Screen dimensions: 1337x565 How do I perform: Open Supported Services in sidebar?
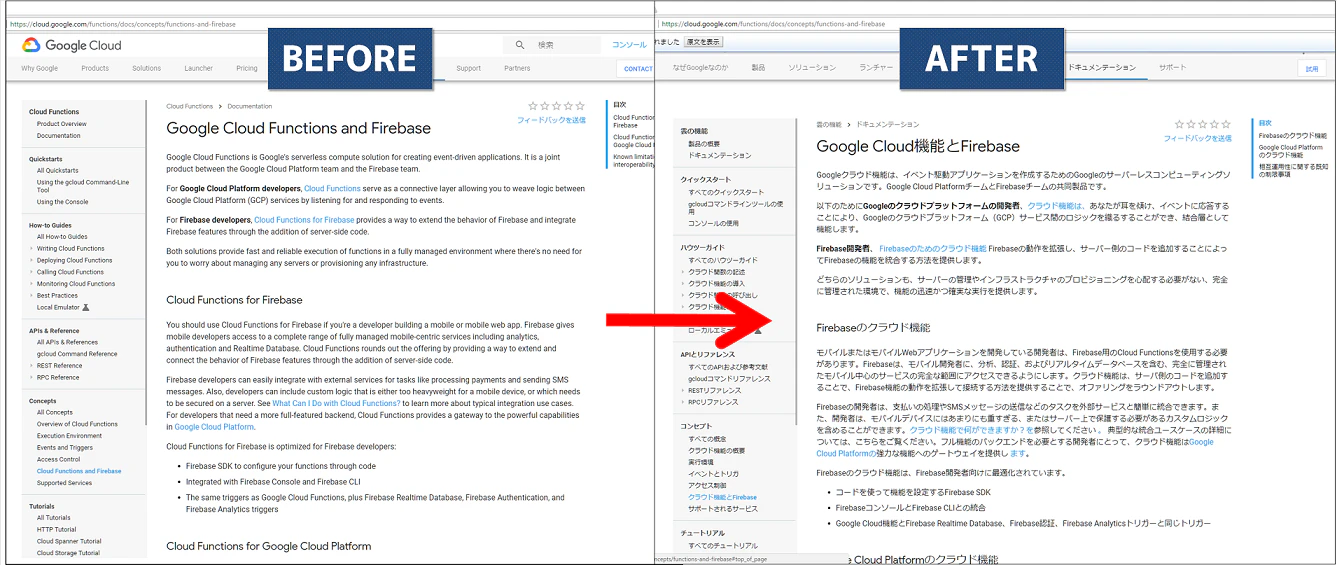(64, 483)
